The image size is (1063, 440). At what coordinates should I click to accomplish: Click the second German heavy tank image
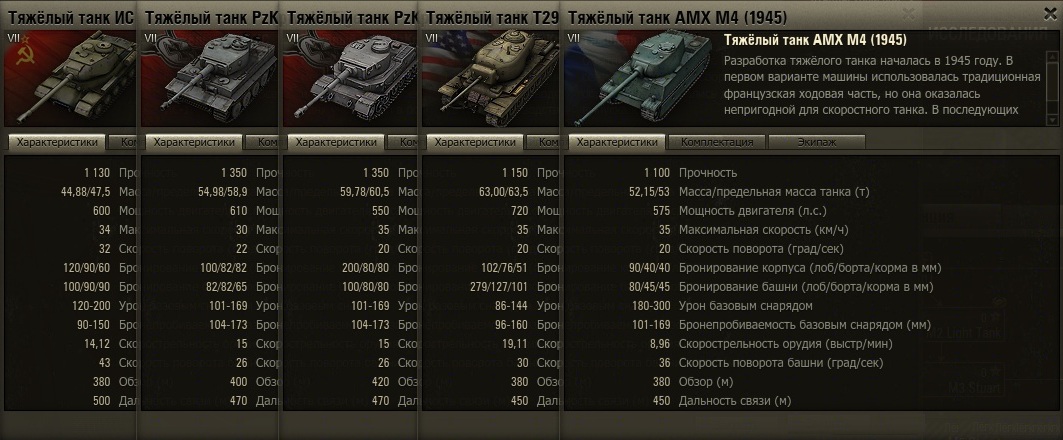[351, 79]
